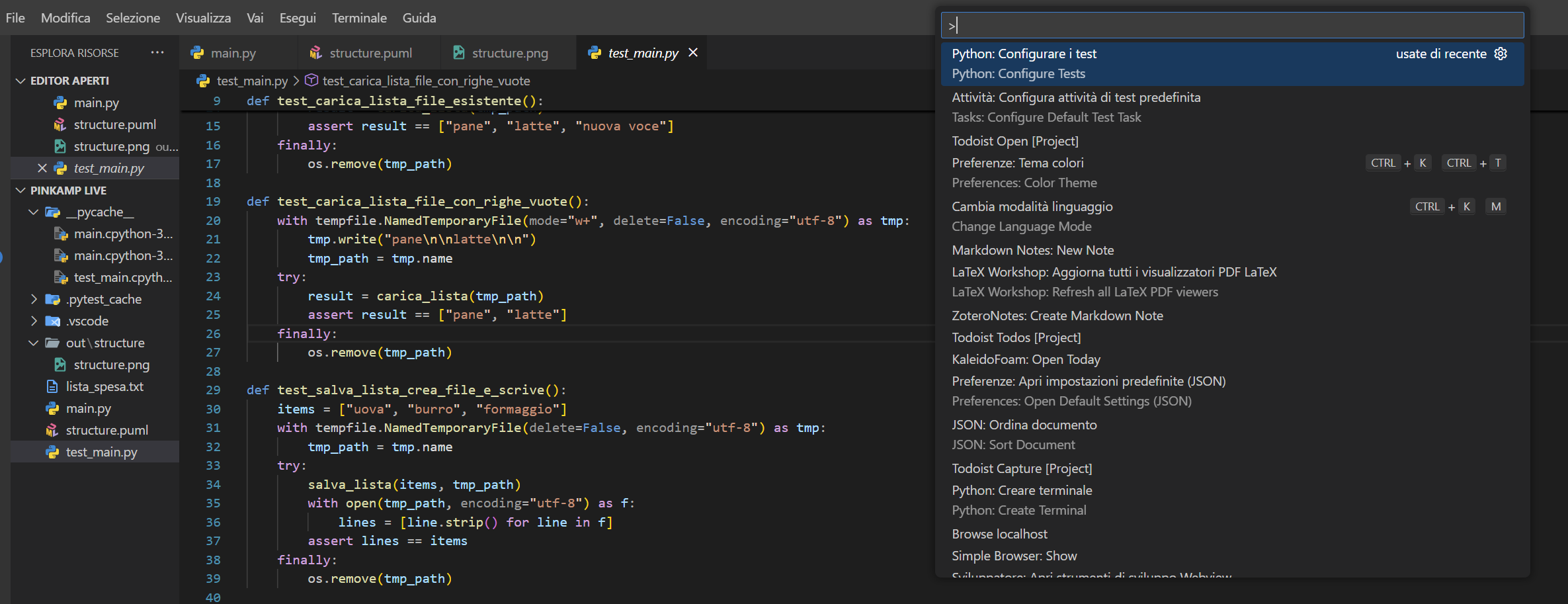
Task: Select 'Browse localhost' command
Action: pos(1232,534)
